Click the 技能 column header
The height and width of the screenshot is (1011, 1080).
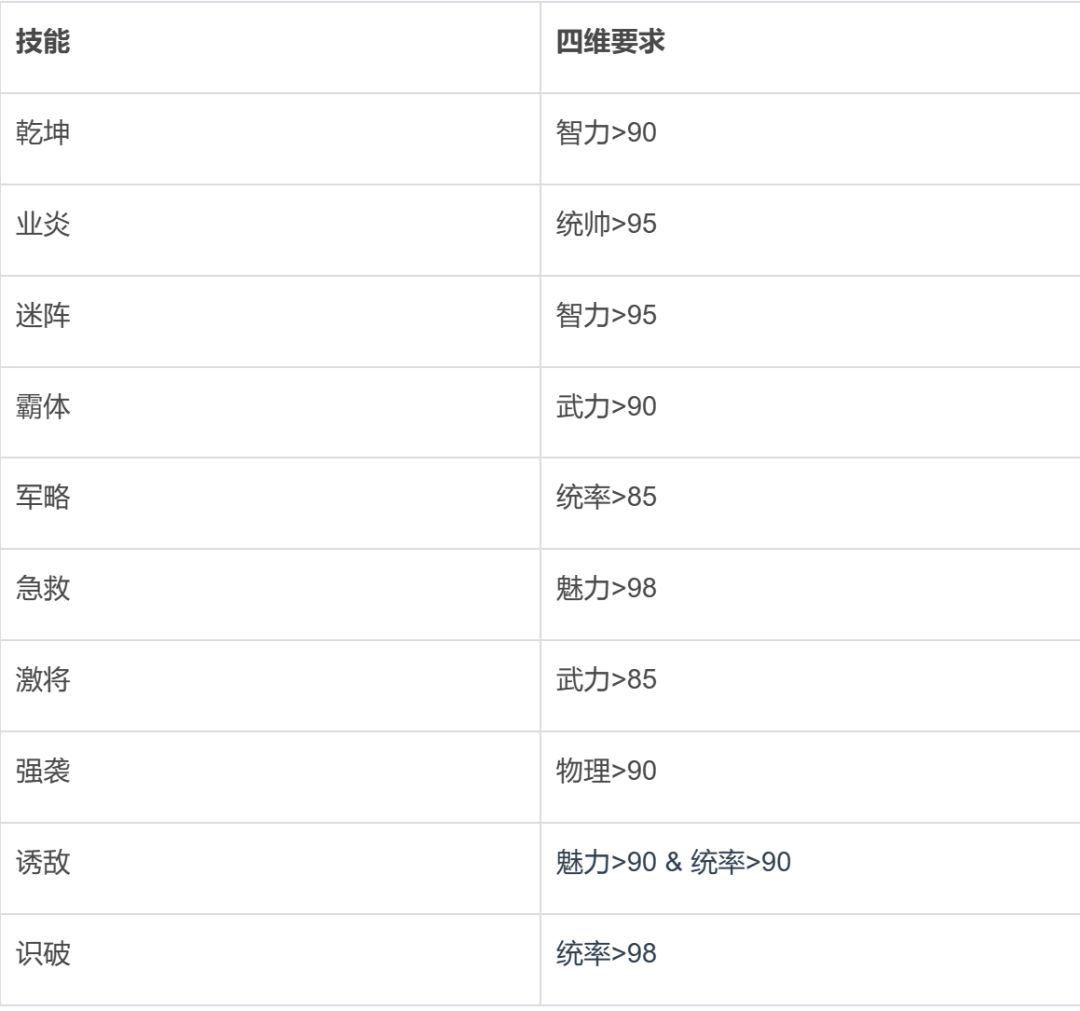point(43,42)
